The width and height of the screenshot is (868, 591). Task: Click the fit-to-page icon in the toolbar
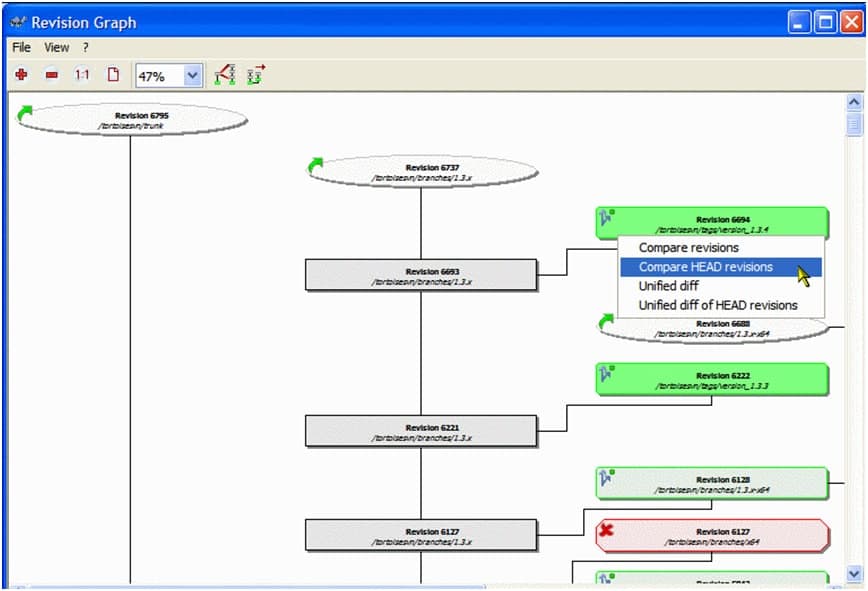pyautogui.click(x=113, y=75)
